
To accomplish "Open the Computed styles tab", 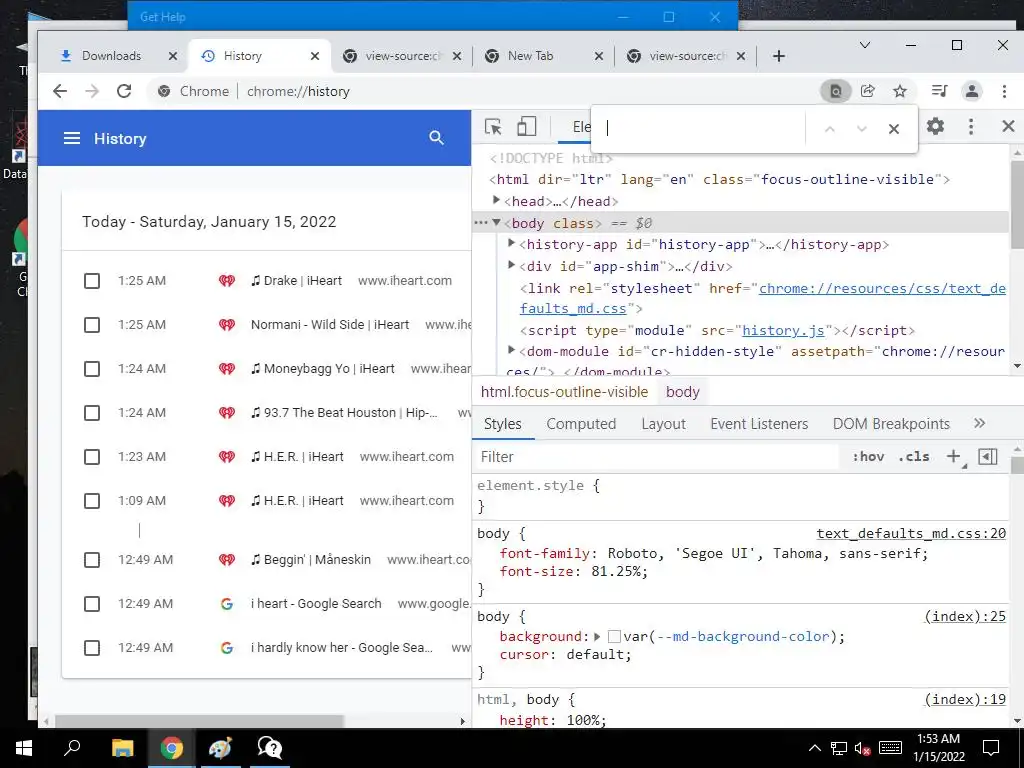I will [x=581, y=424].
